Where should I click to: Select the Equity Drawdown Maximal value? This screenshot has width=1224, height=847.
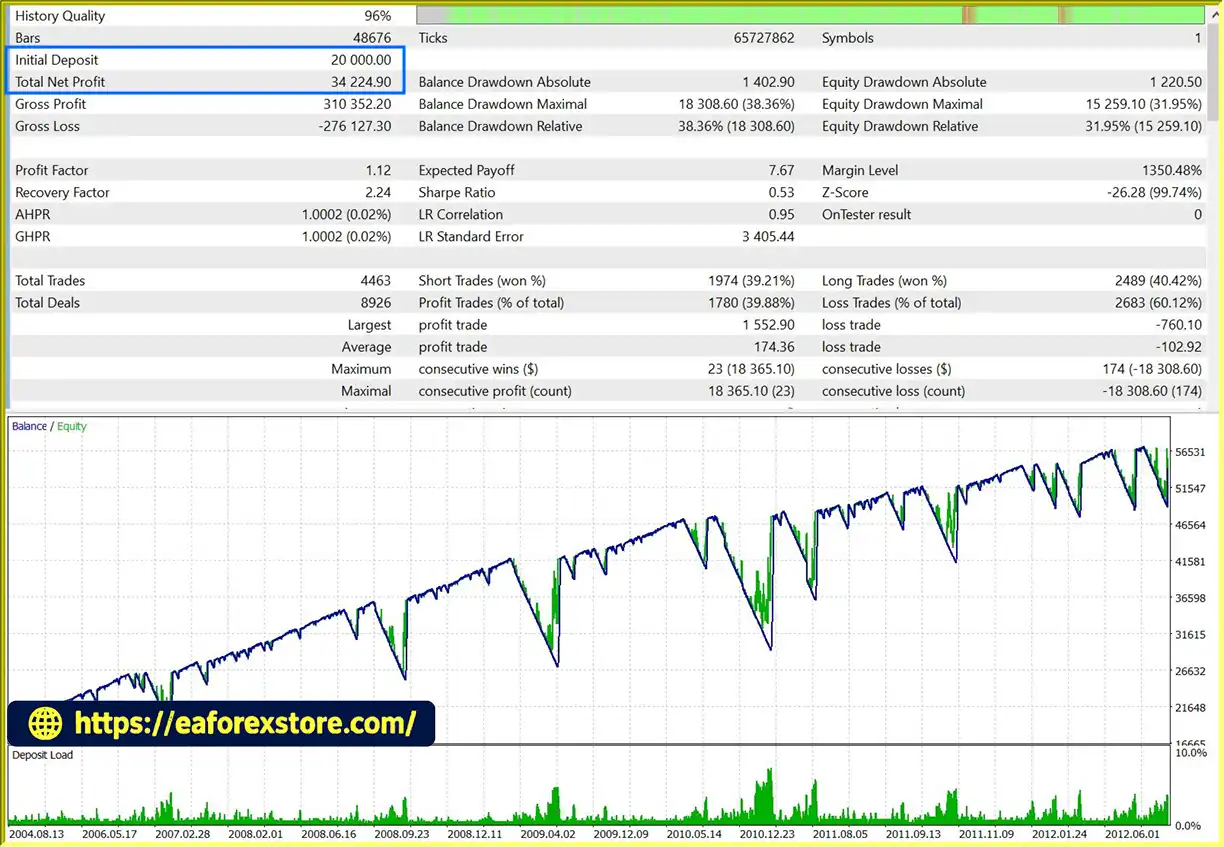[1144, 104]
